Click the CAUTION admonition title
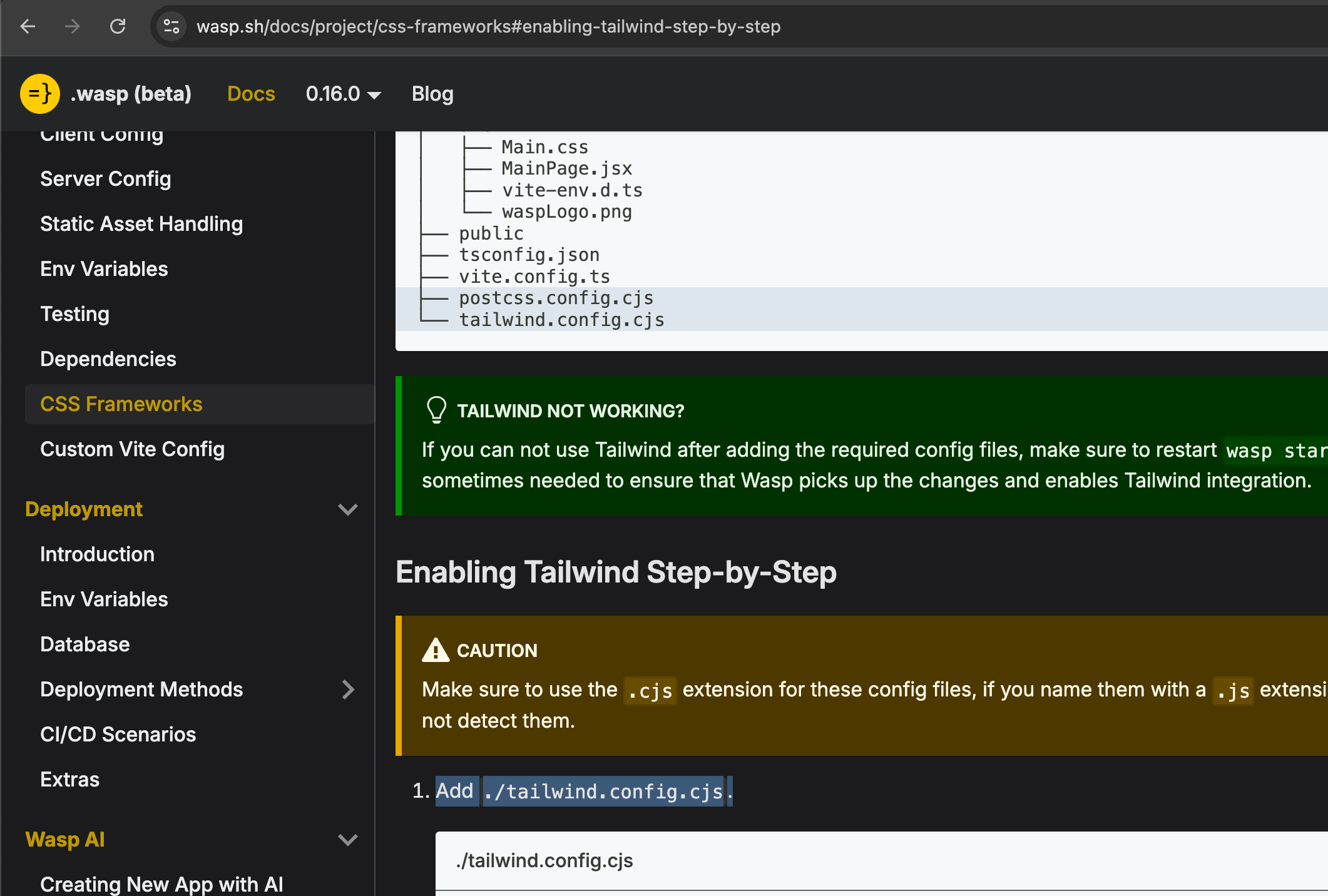The height and width of the screenshot is (896, 1328). coord(497,651)
